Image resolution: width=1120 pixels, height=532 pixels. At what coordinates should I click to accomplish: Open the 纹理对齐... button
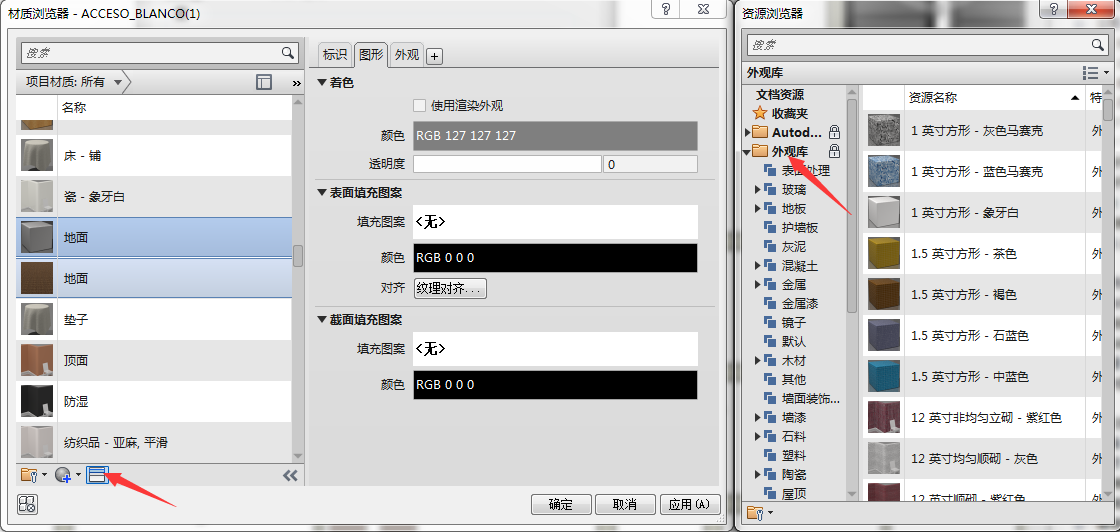pos(450,288)
